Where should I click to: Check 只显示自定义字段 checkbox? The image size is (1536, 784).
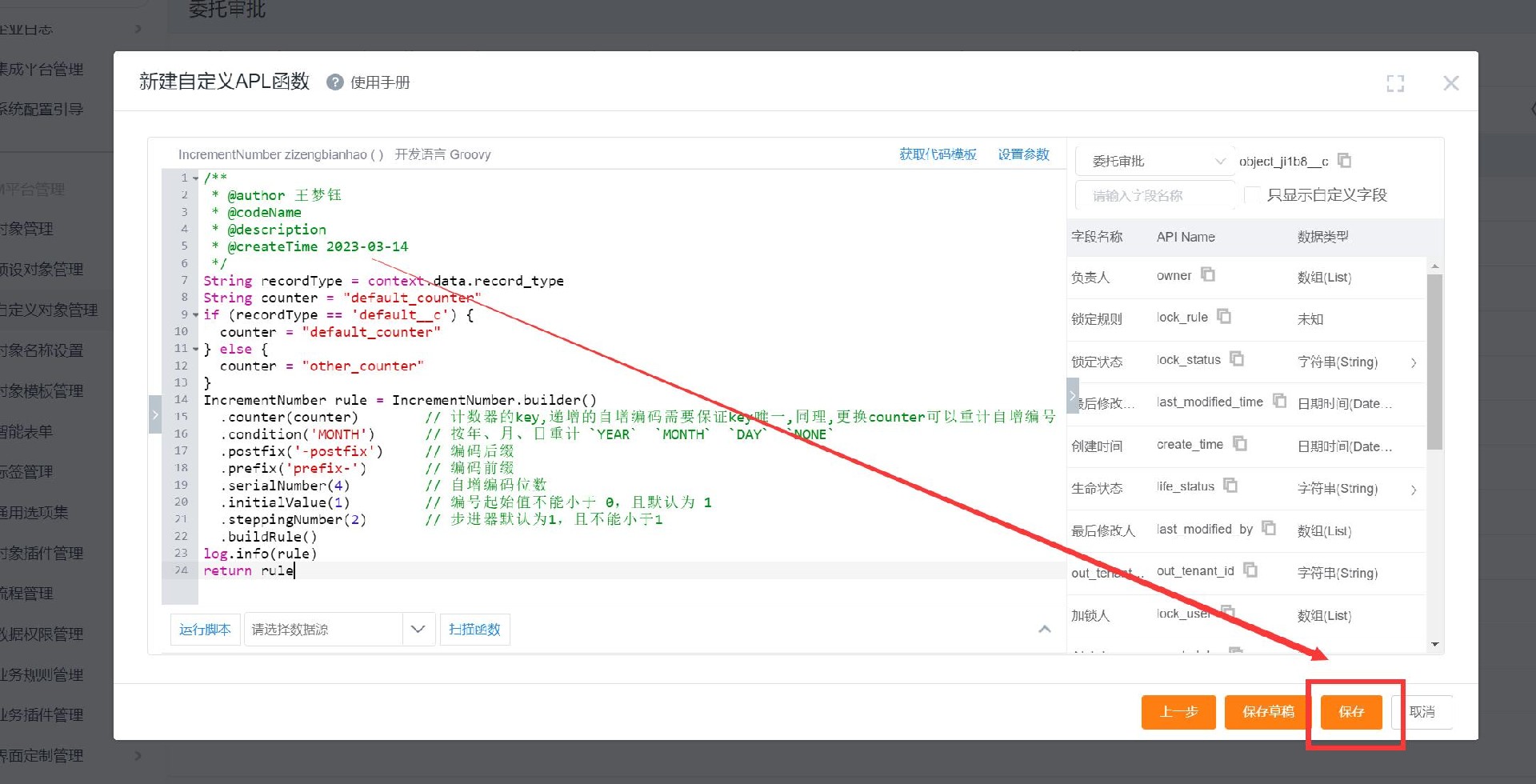1252,195
